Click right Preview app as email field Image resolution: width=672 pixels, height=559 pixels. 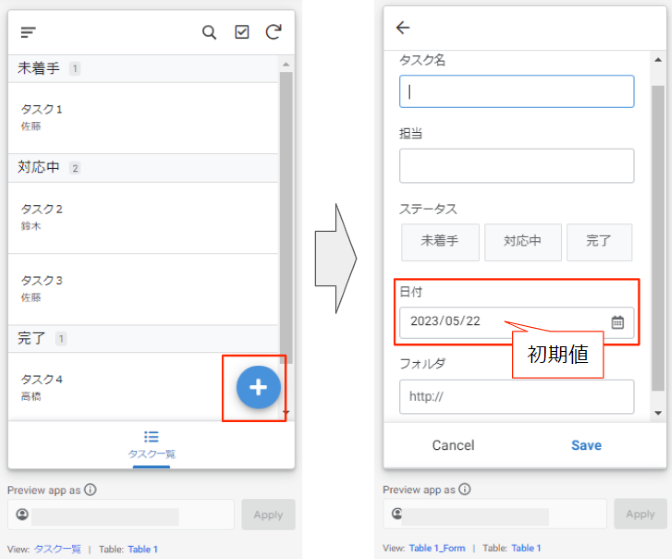(495, 514)
